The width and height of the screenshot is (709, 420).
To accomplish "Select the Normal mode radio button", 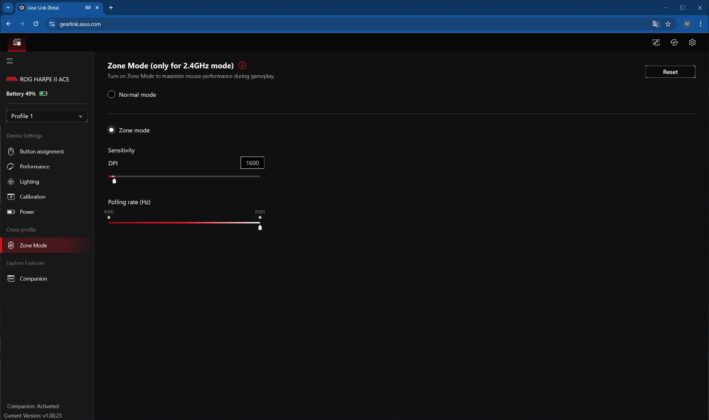I will coord(111,94).
